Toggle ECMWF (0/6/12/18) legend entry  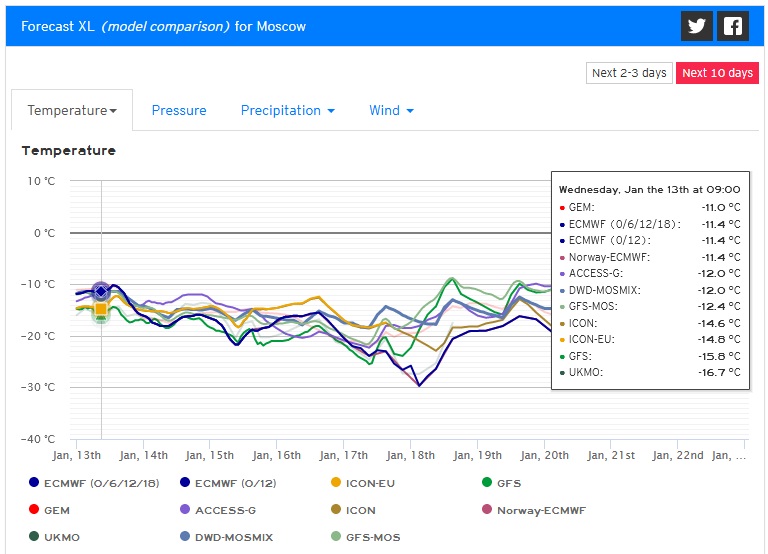94,483
